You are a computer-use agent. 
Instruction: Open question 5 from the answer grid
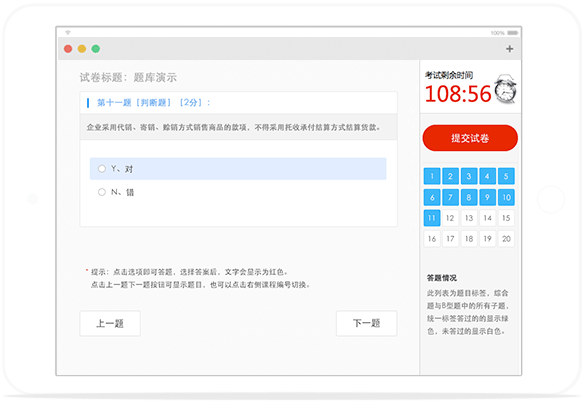pos(506,176)
